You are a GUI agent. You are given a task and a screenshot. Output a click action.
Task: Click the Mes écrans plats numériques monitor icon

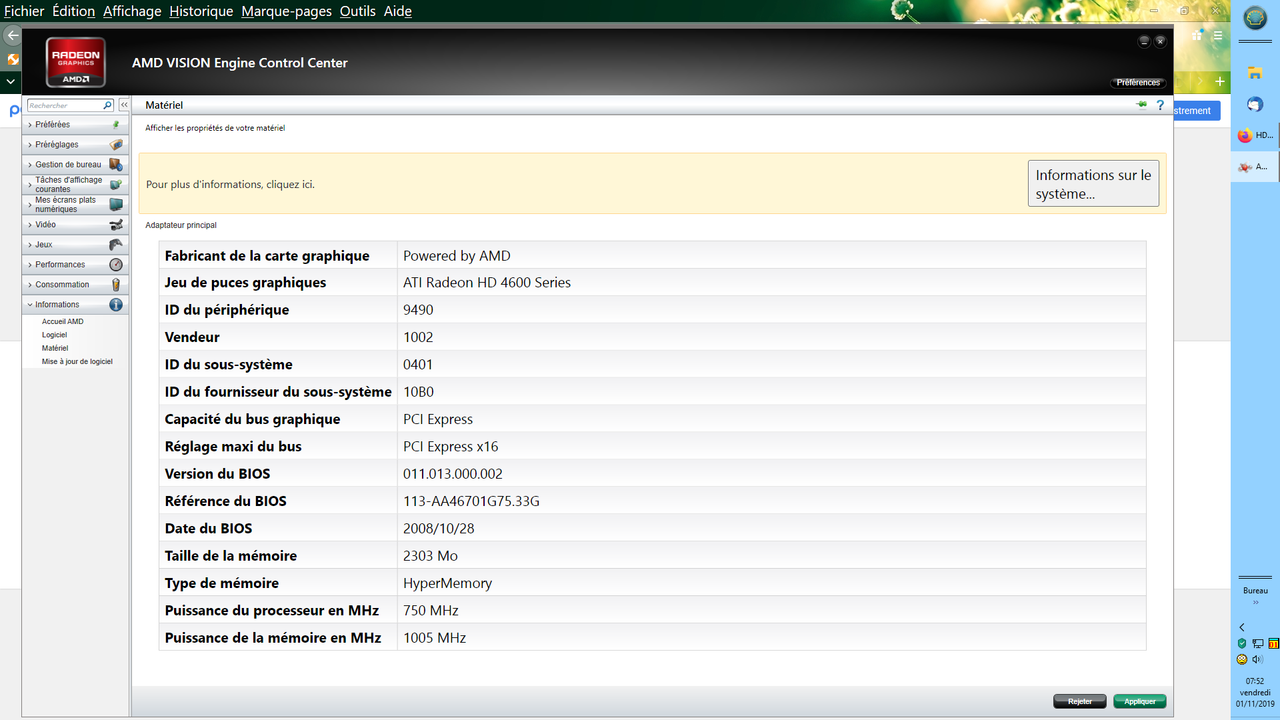tap(116, 205)
